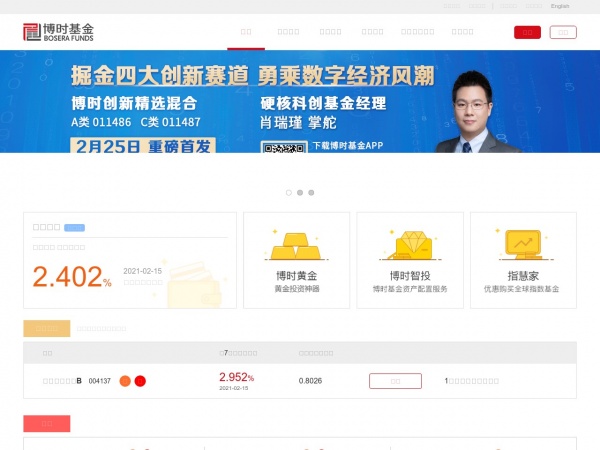Click the white outlined header button
The height and width of the screenshot is (450, 600).
tap(563, 32)
